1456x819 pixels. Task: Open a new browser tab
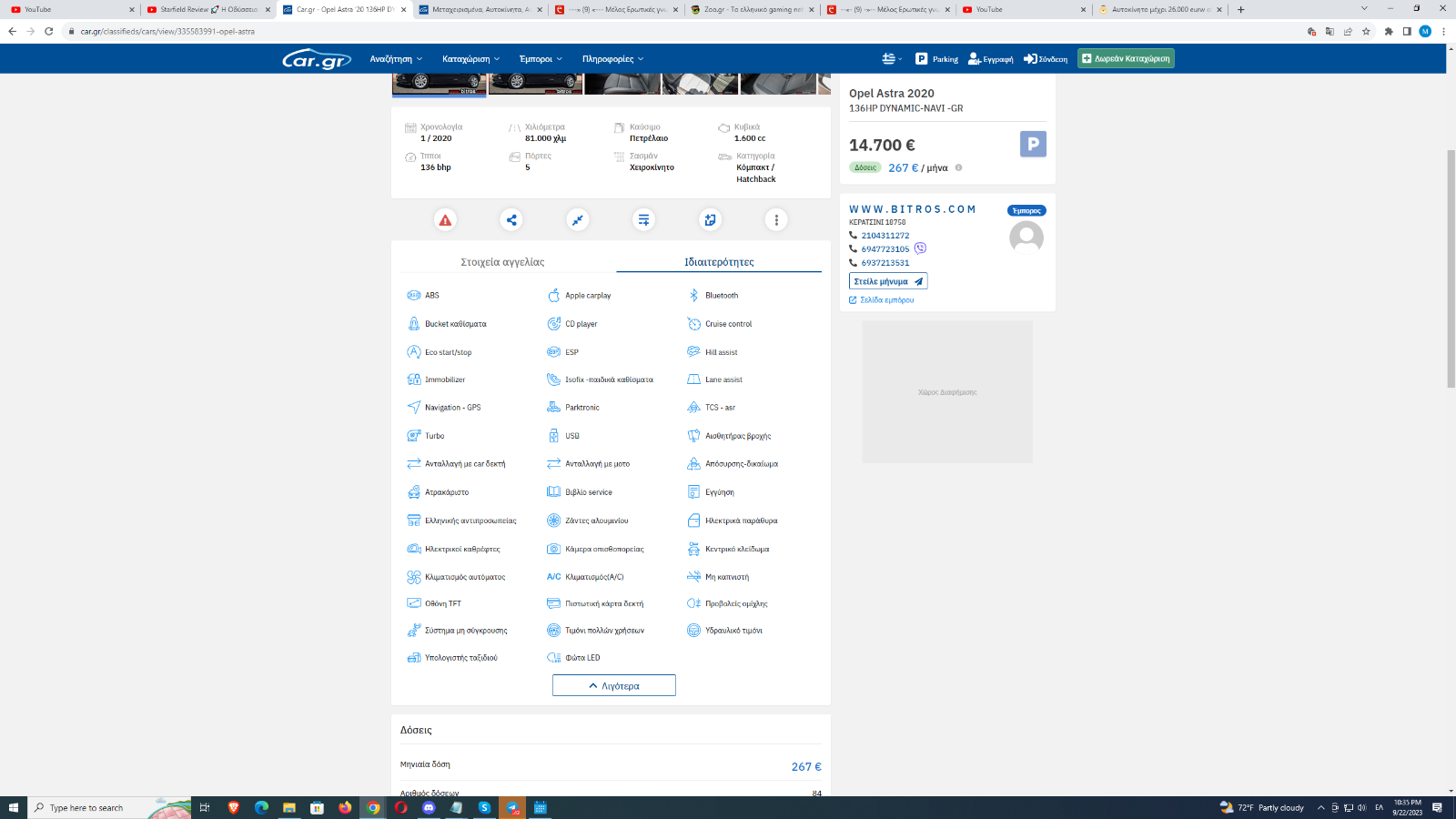coord(1240,9)
